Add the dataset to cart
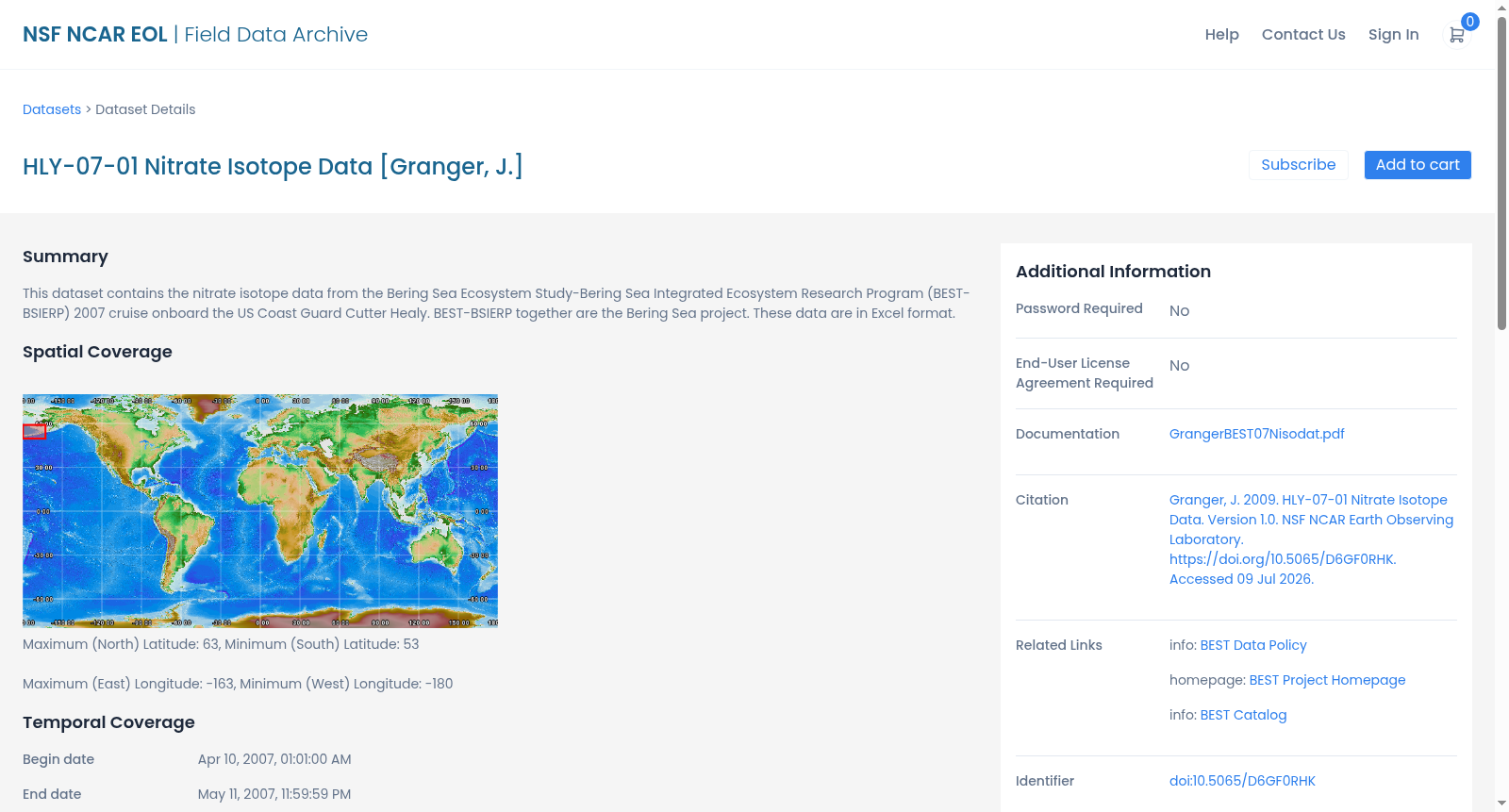This screenshot has height=812, width=1509. point(1417,165)
